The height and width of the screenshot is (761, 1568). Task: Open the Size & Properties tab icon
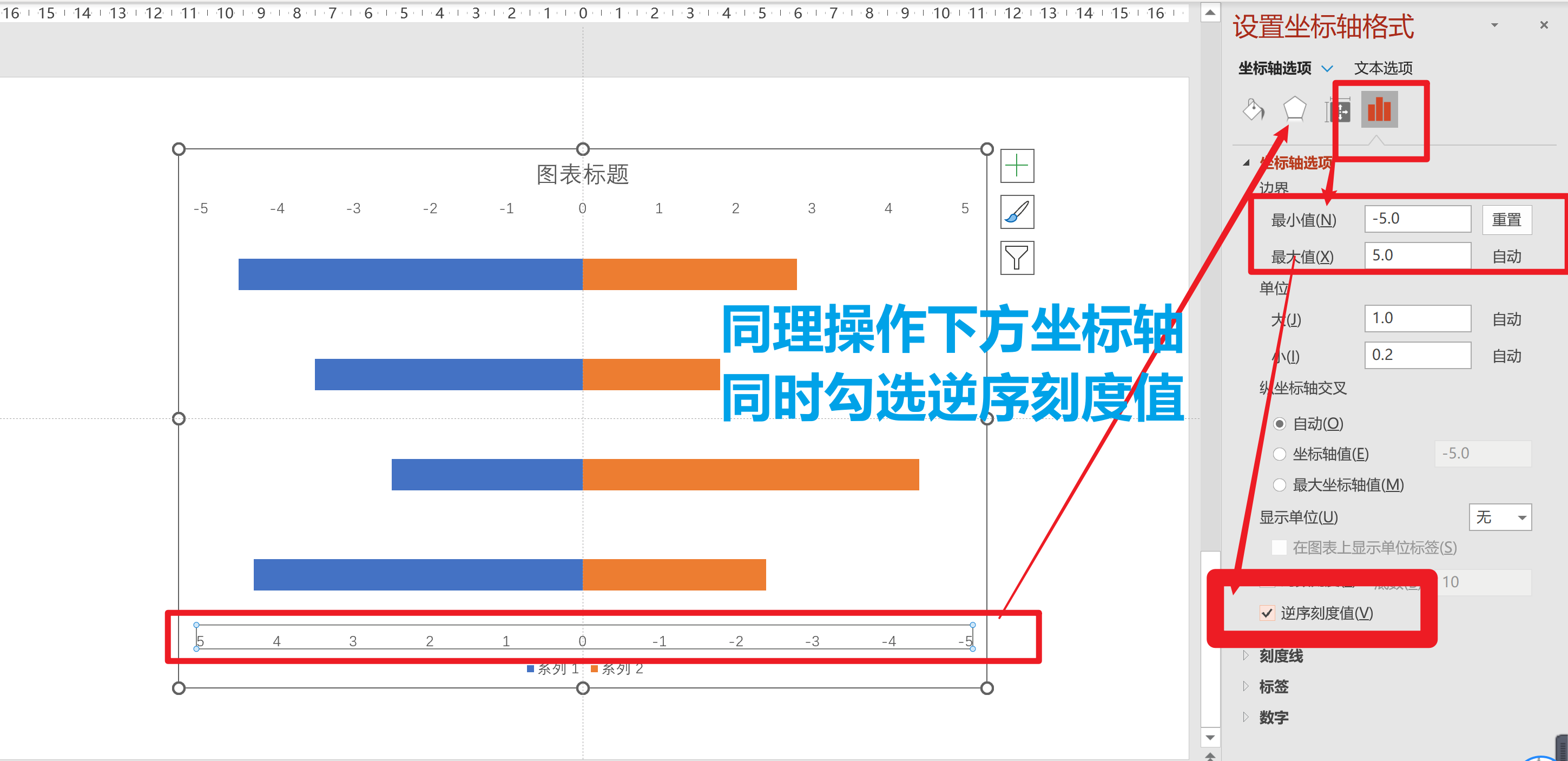click(x=1339, y=111)
